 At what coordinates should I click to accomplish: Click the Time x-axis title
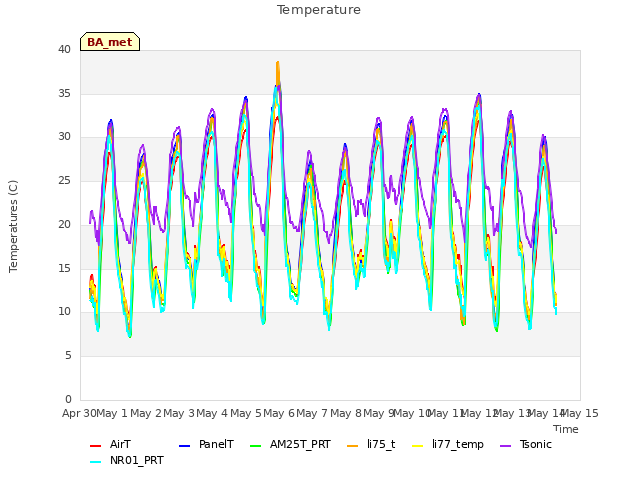click(x=566, y=429)
